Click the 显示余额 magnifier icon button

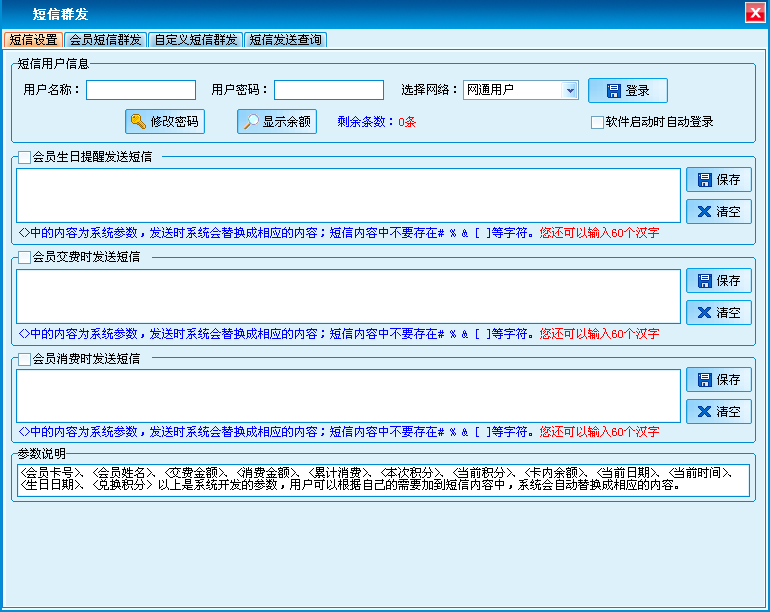click(x=277, y=122)
